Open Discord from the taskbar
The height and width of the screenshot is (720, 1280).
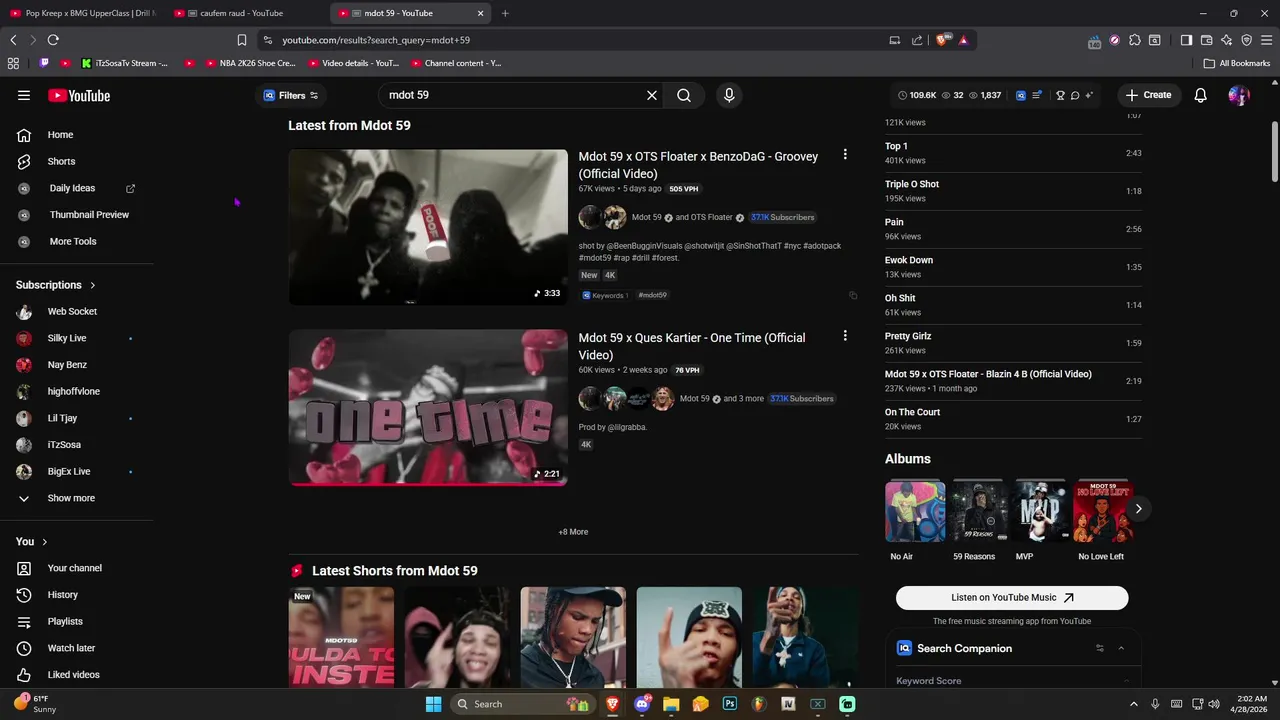point(642,704)
